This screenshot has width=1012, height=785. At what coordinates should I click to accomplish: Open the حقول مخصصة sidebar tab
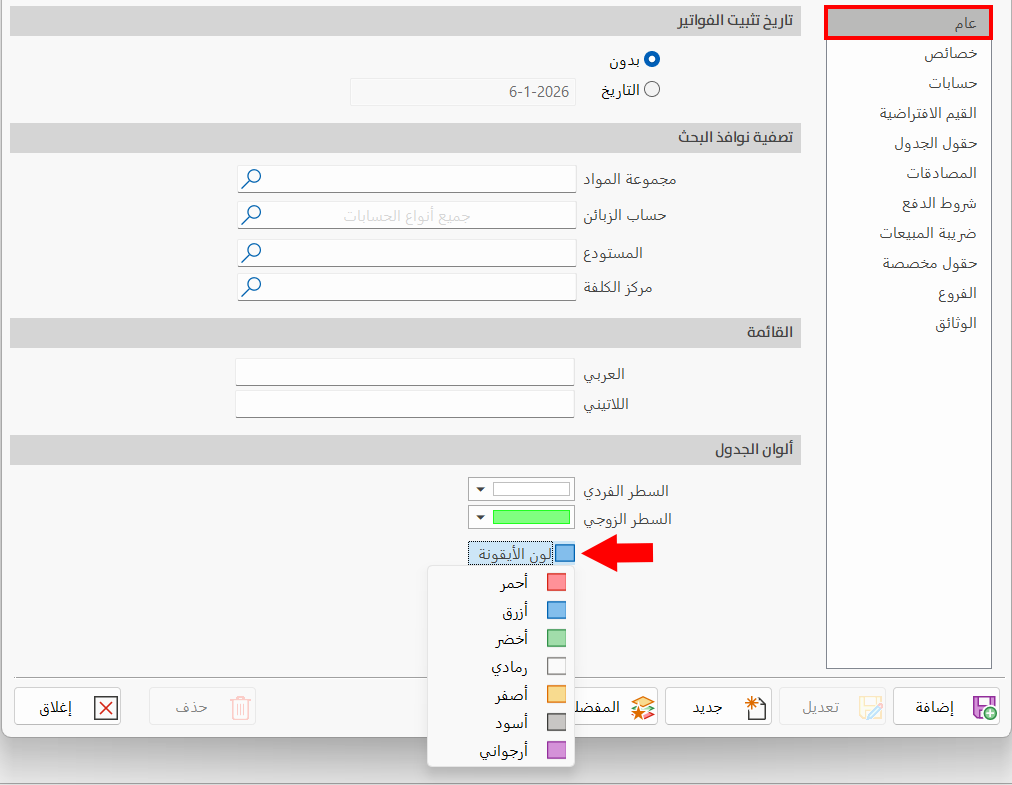tap(909, 263)
